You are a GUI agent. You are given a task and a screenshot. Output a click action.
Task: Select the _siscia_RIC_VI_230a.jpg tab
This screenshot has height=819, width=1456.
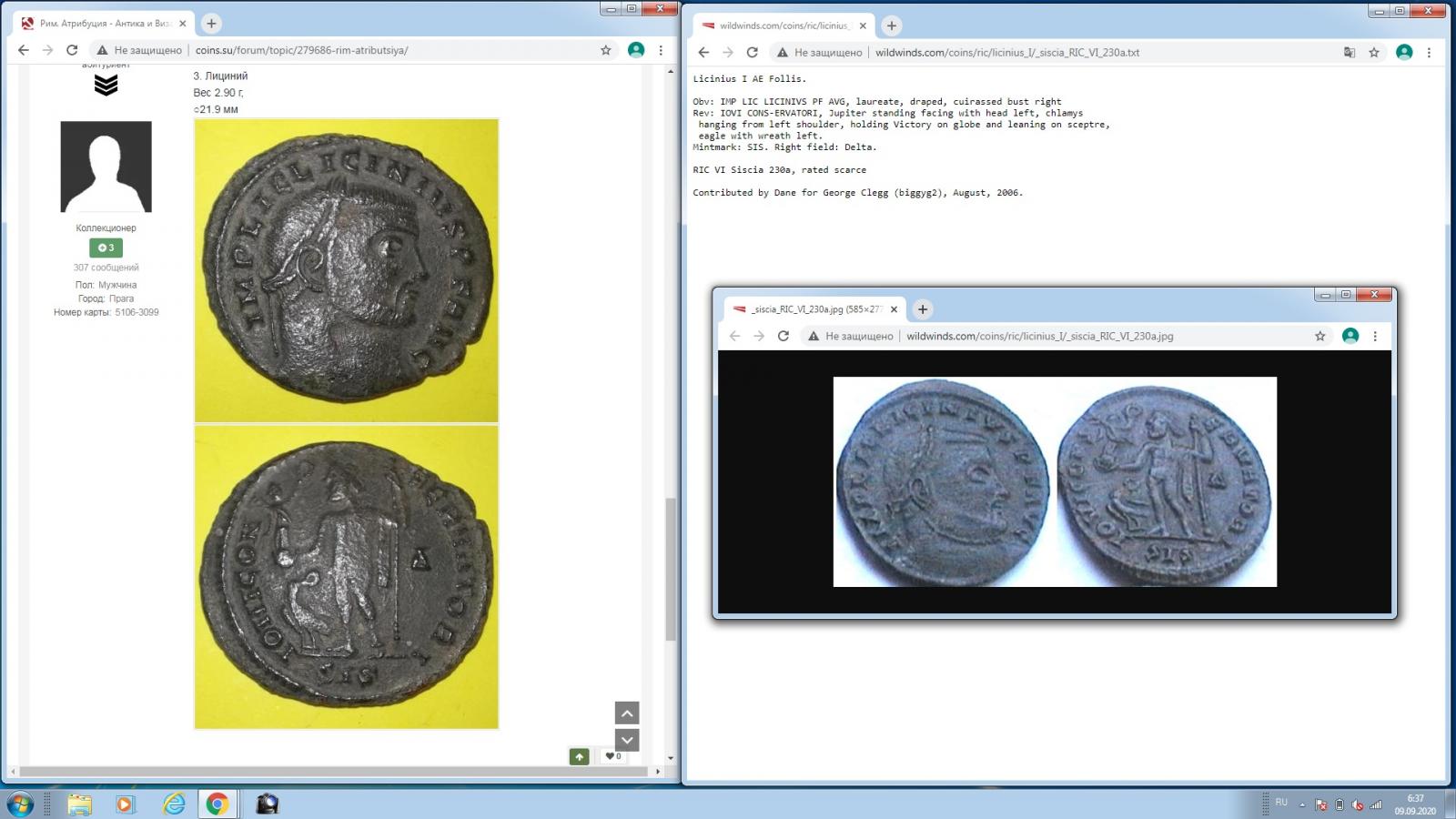814,309
